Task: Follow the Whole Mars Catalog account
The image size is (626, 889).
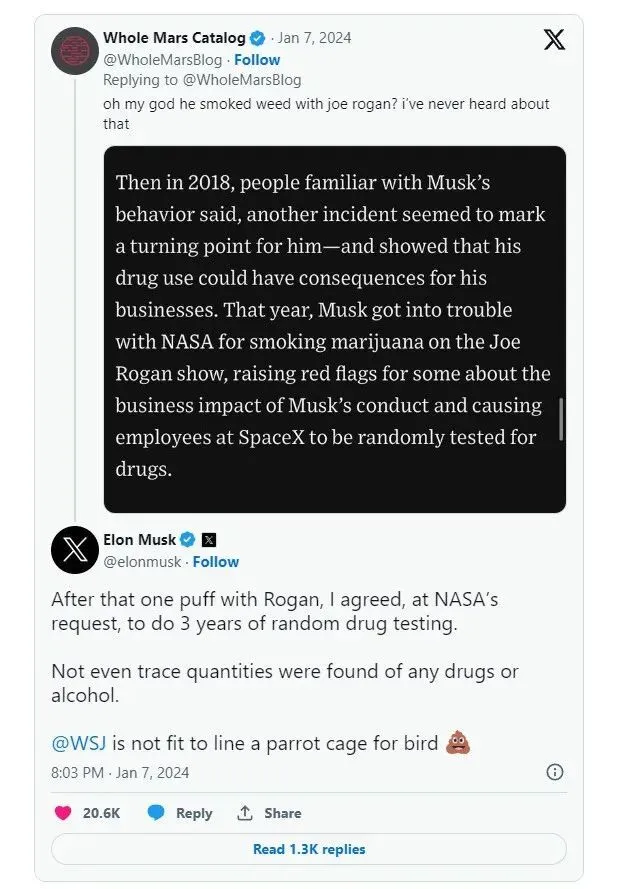Action: click(257, 60)
